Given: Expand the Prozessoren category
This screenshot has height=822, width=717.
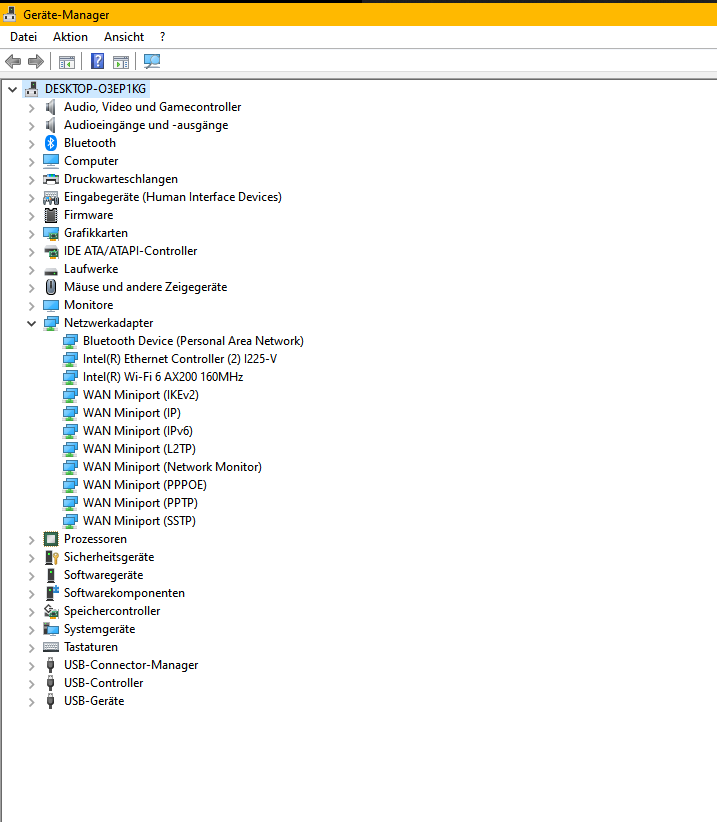Looking at the screenshot, I should [x=31, y=540].
